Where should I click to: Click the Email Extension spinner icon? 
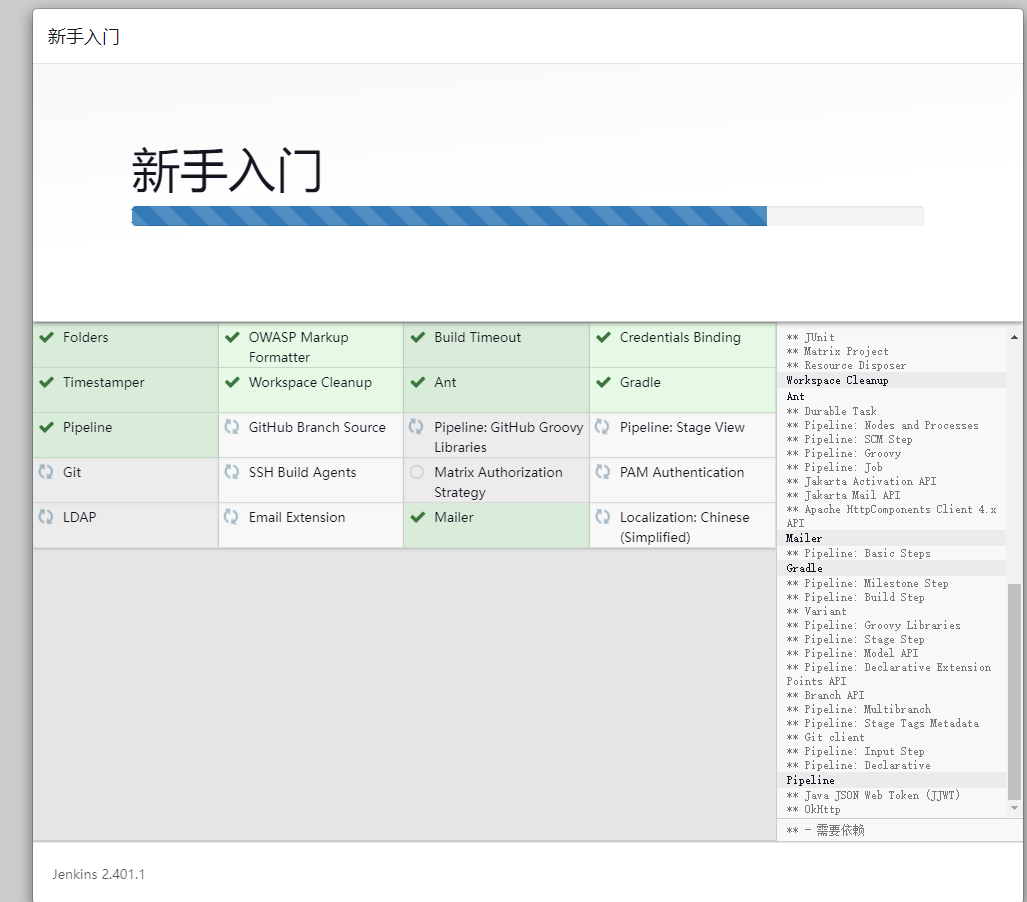232,517
